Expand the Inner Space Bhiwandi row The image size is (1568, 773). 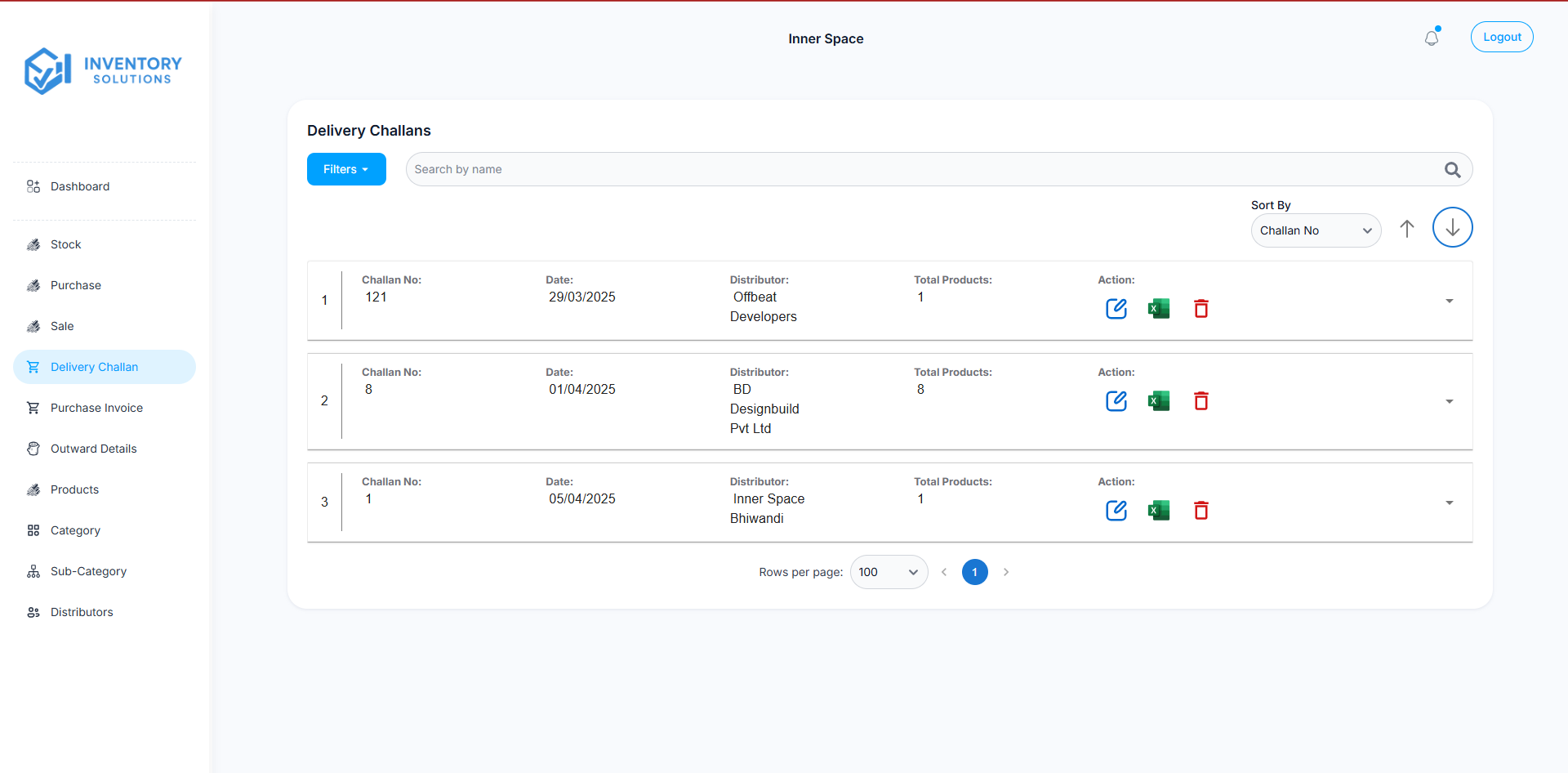[1450, 503]
